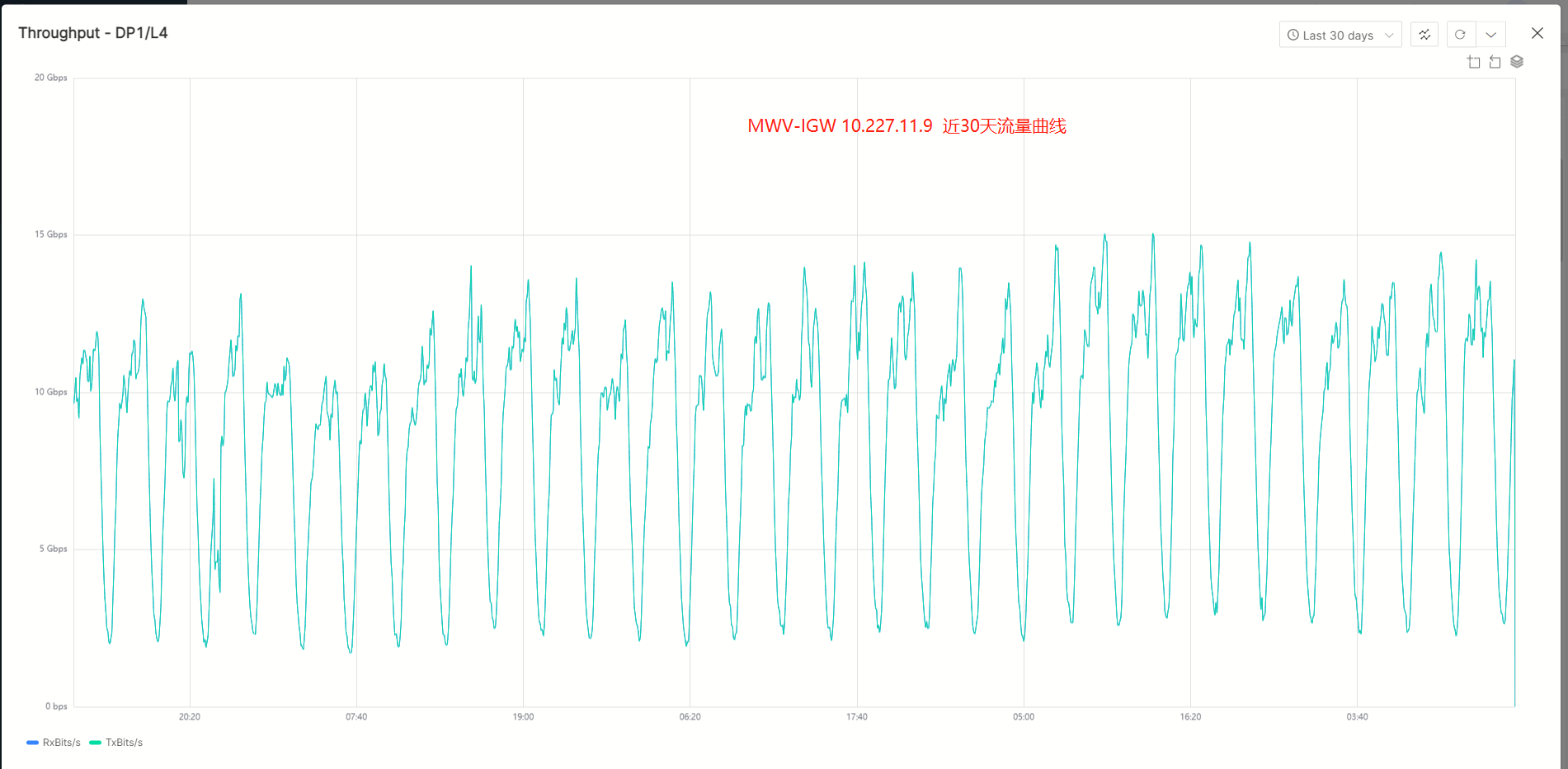Expand the refresh interval chevron menu
The height and width of the screenshot is (769, 1568).
point(1490,35)
